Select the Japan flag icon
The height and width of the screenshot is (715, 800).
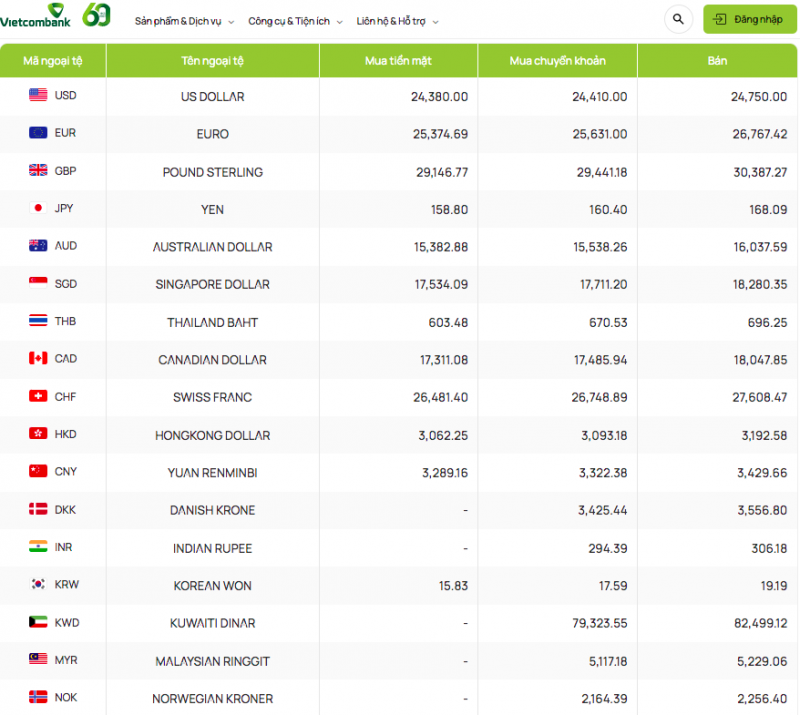[x=38, y=208]
